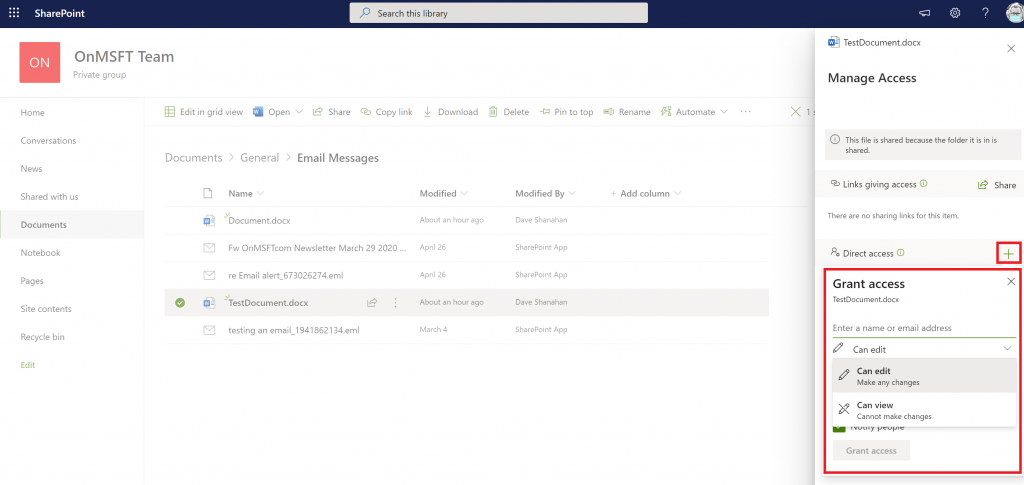Click Word icon beside Document.docx
Image resolution: width=1024 pixels, height=485 pixels.
209,221
